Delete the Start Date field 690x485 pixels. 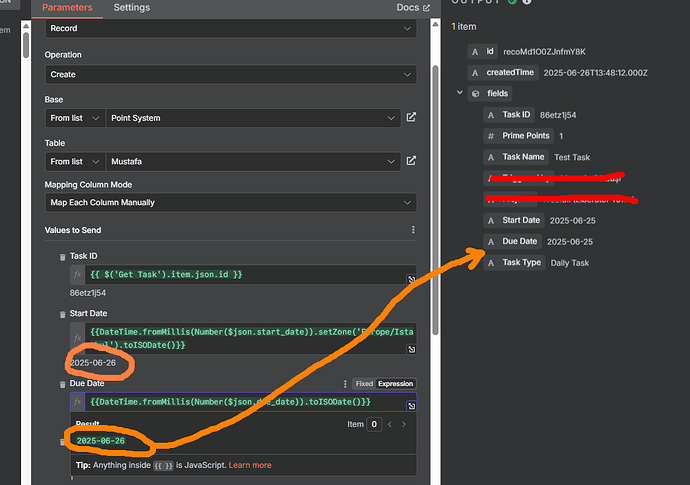62,314
